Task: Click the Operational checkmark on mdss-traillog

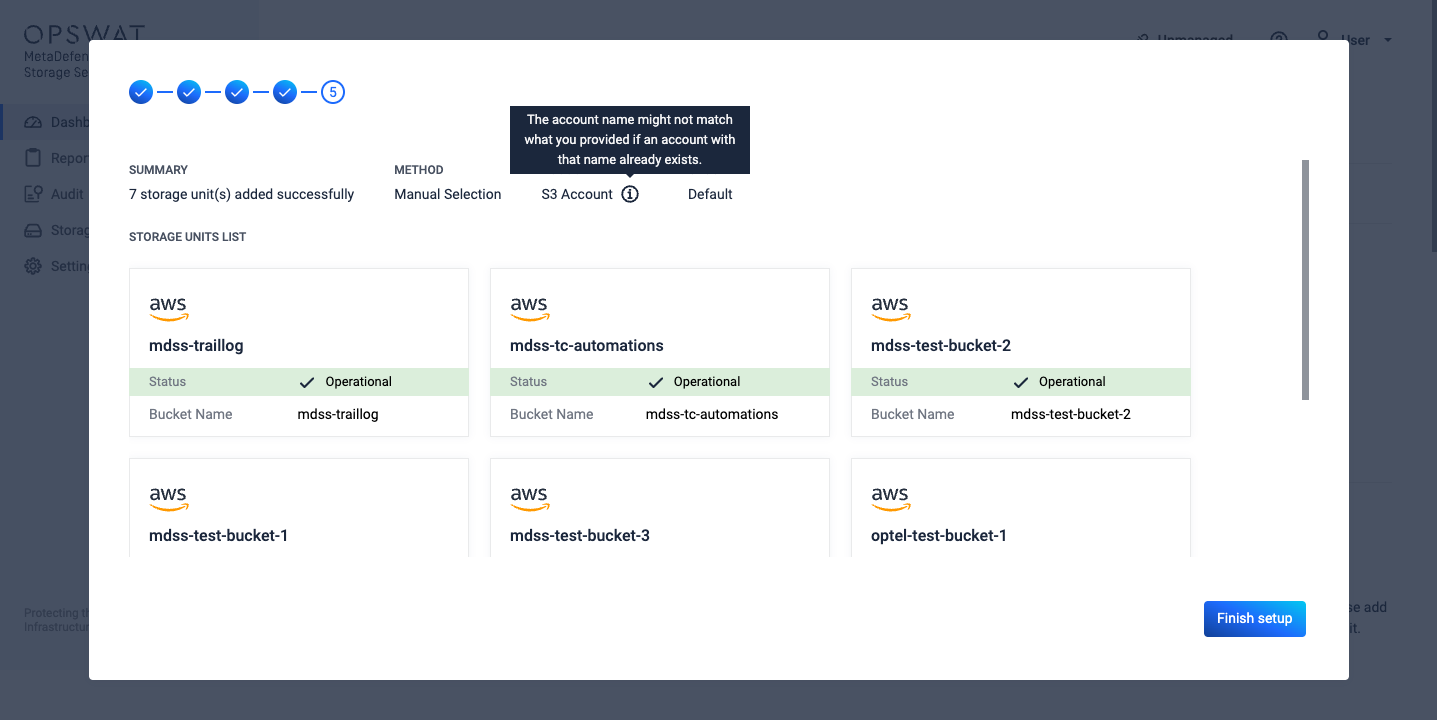Action: pos(307,382)
